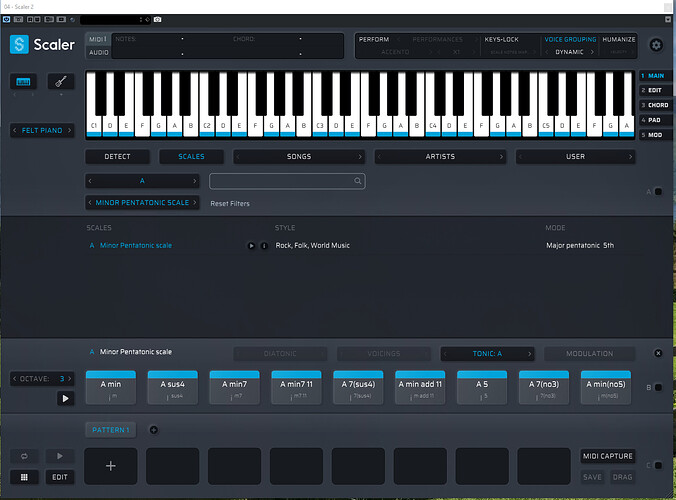The width and height of the screenshot is (676, 500).
Task: Open MINOR PENTATONIC SCALE selector
Action: [x=142, y=203]
